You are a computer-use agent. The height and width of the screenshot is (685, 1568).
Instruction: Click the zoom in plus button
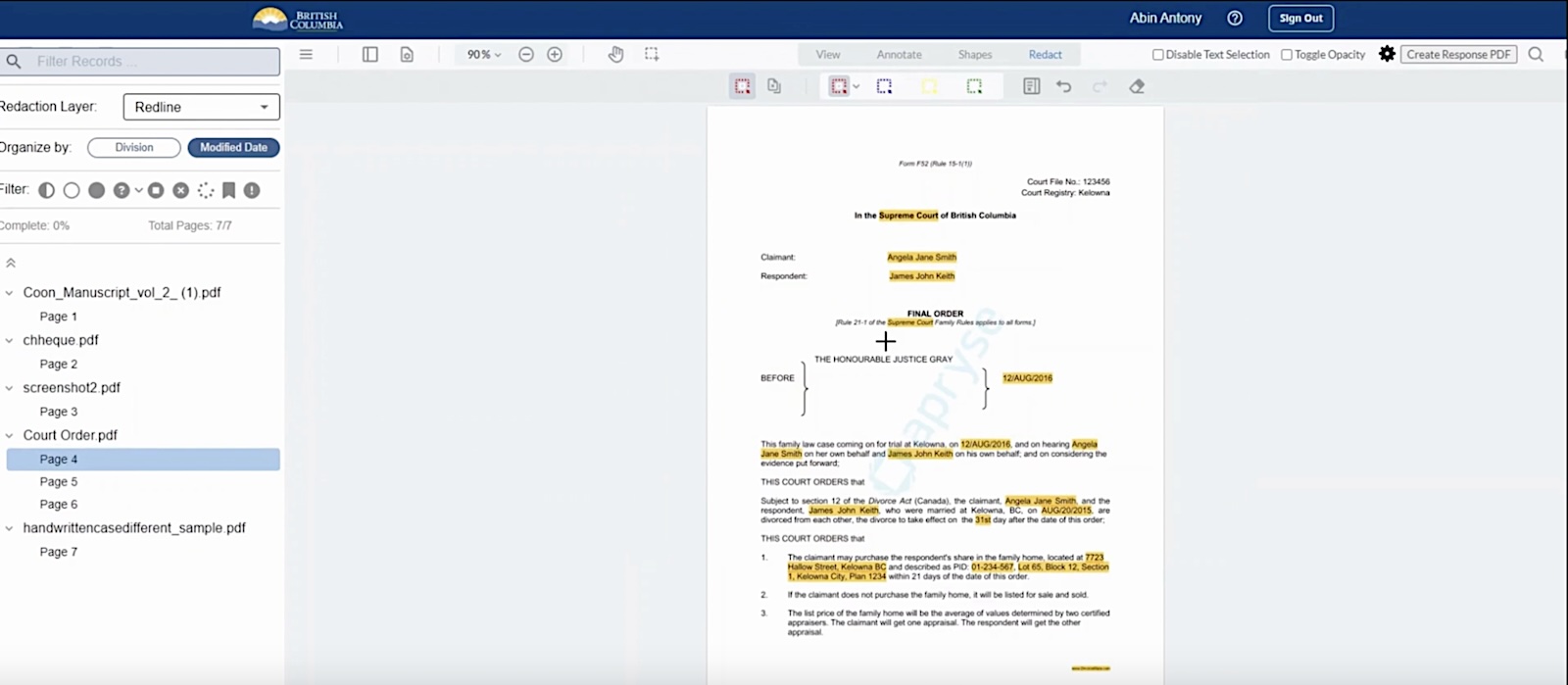click(x=555, y=55)
